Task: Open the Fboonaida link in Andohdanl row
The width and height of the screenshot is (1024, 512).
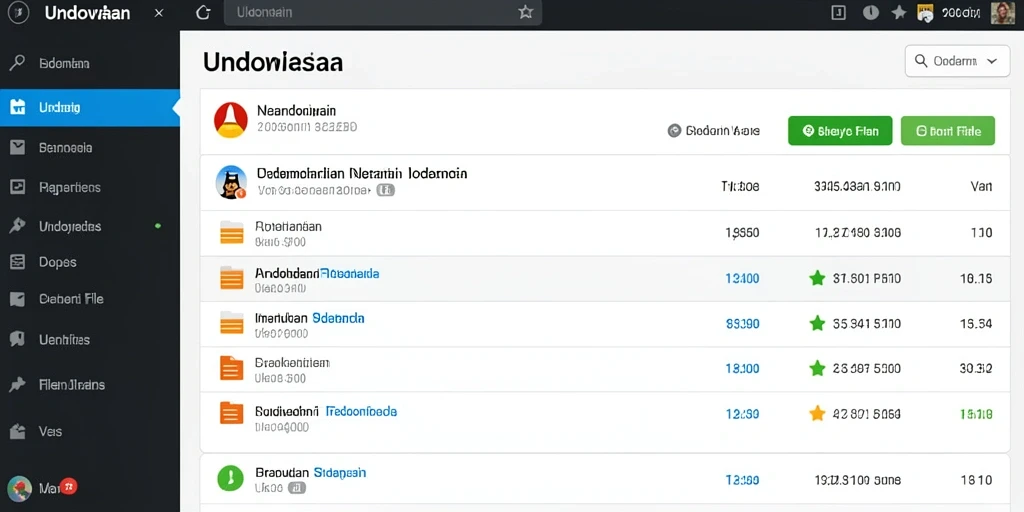Action: [351, 273]
